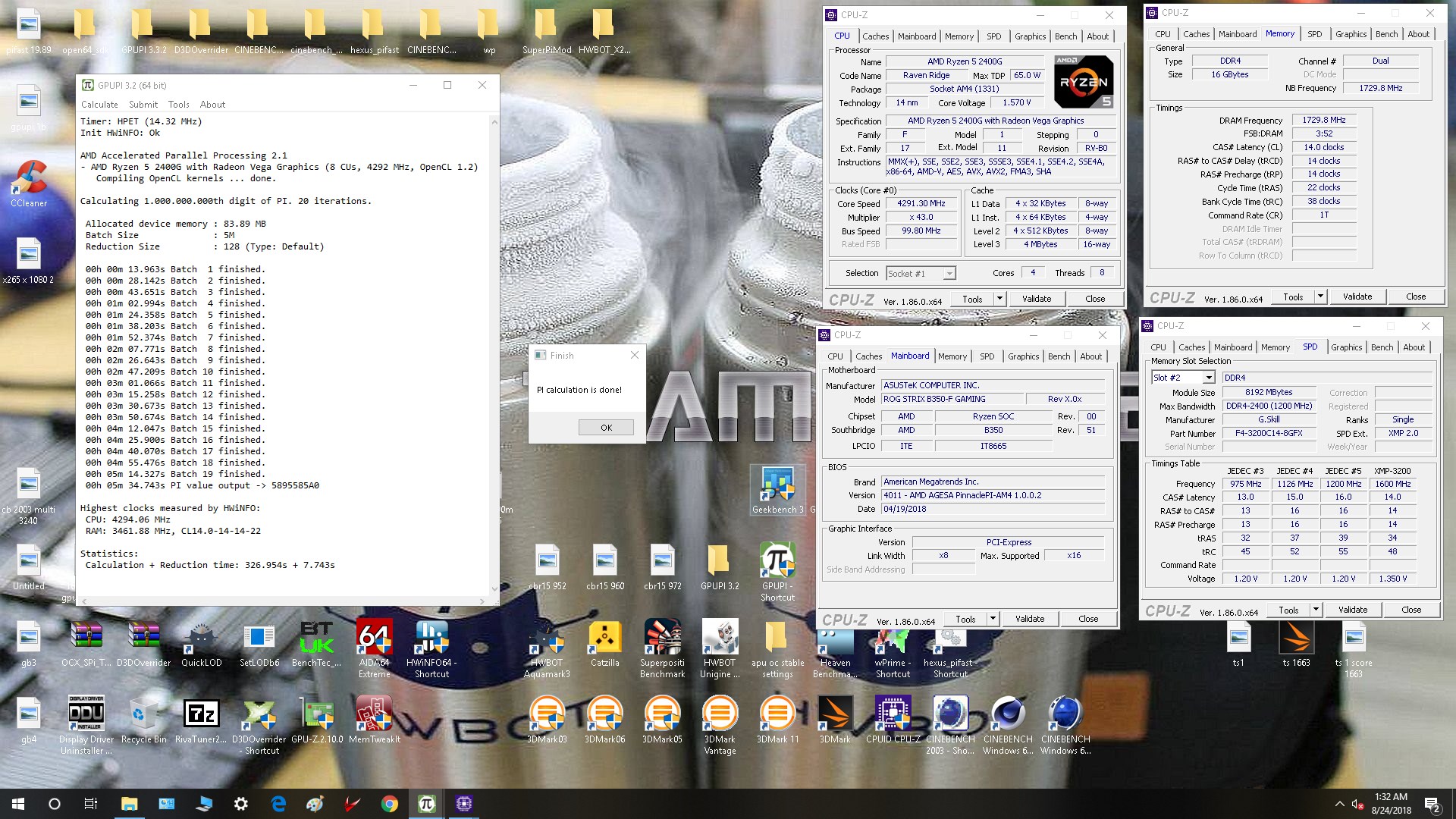This screenshot has height=819, width=1456.
Task: Expand the Slot #2 memory slot dropdown
Action: click(x=1209, y=378)
